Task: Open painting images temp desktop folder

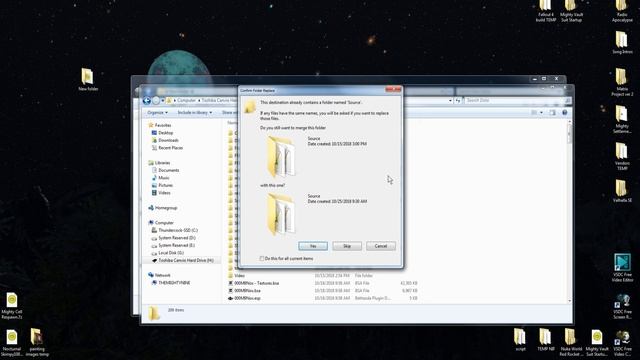Action: 37,343
